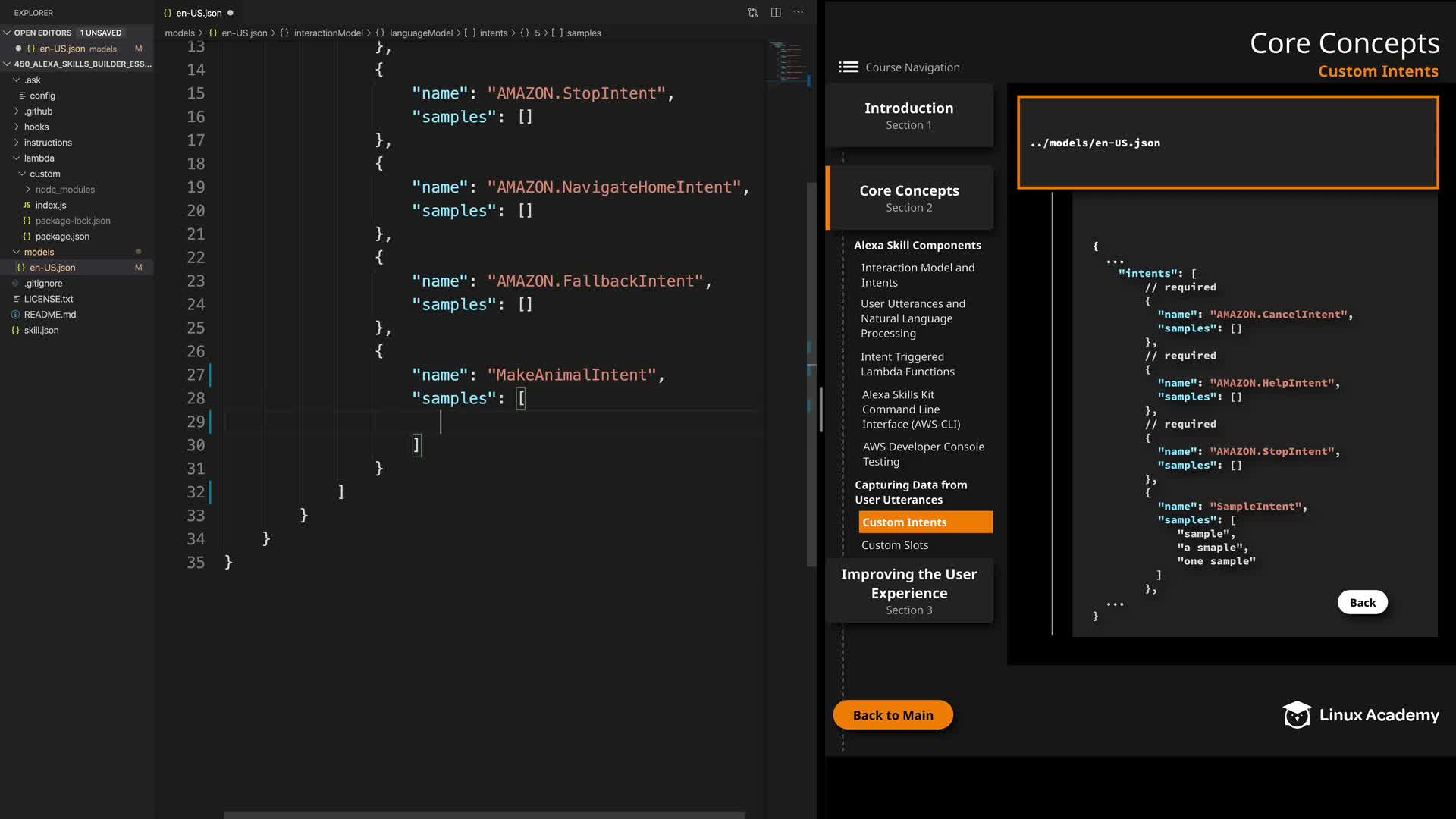Collapse the lambda folder
This screenshot has width=1456, height=819.
16,158
